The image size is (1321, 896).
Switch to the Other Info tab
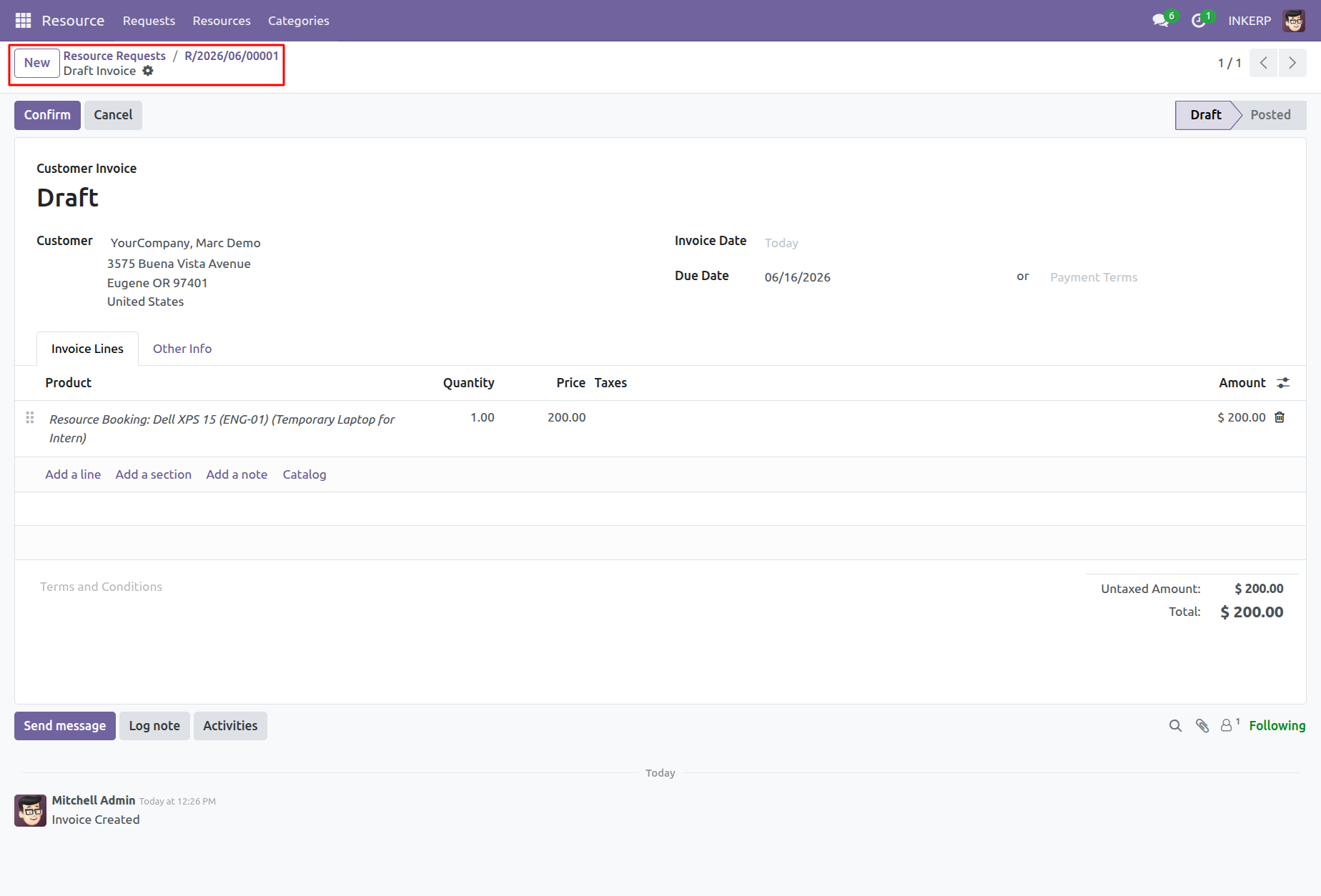pyautogui.click(x=182, y=349)
